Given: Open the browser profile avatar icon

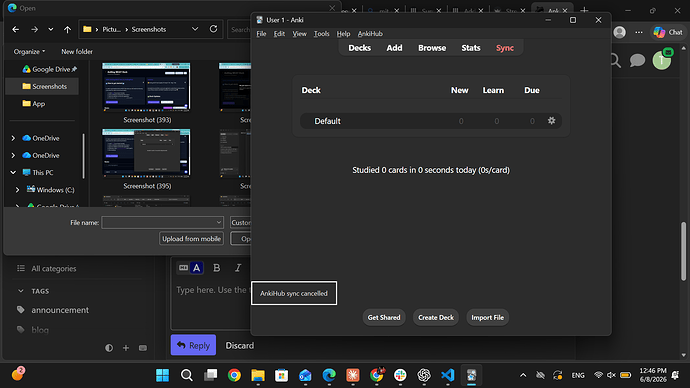Looking at the screenshot, I should point(620,32).
